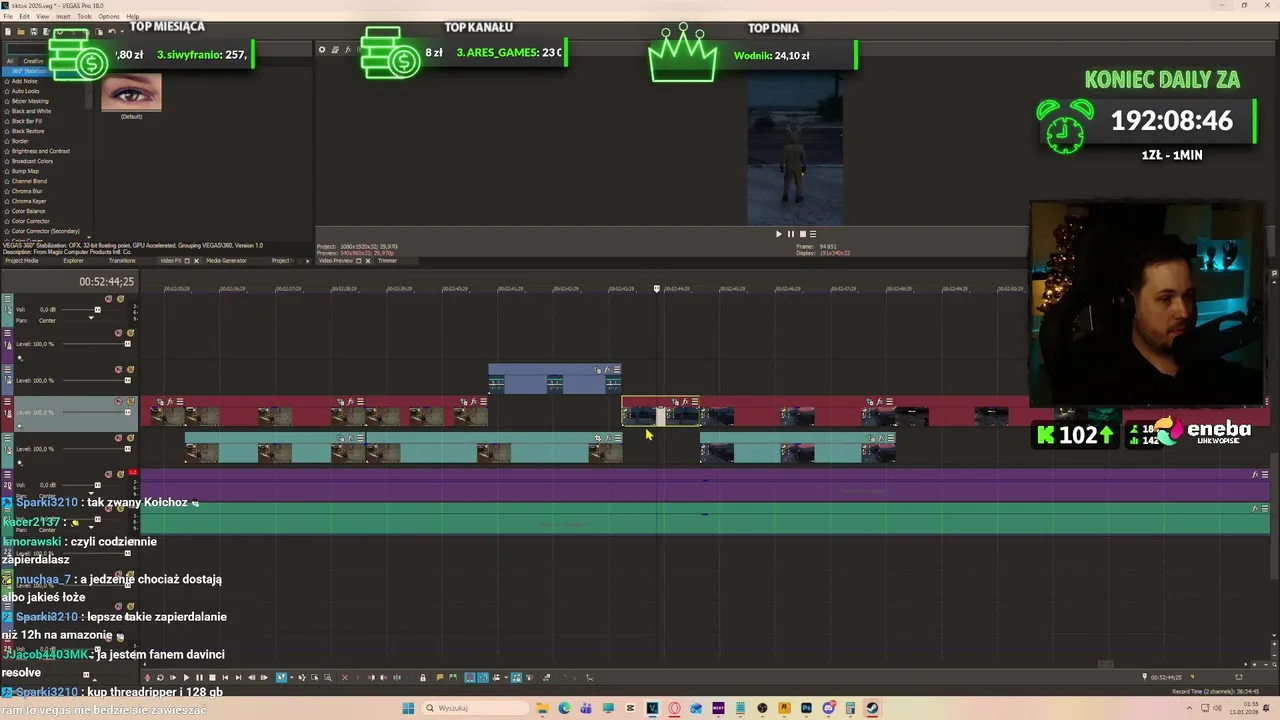
Task: Toggle Loop Playback in transport bar
Action: [x=160, y=677]
